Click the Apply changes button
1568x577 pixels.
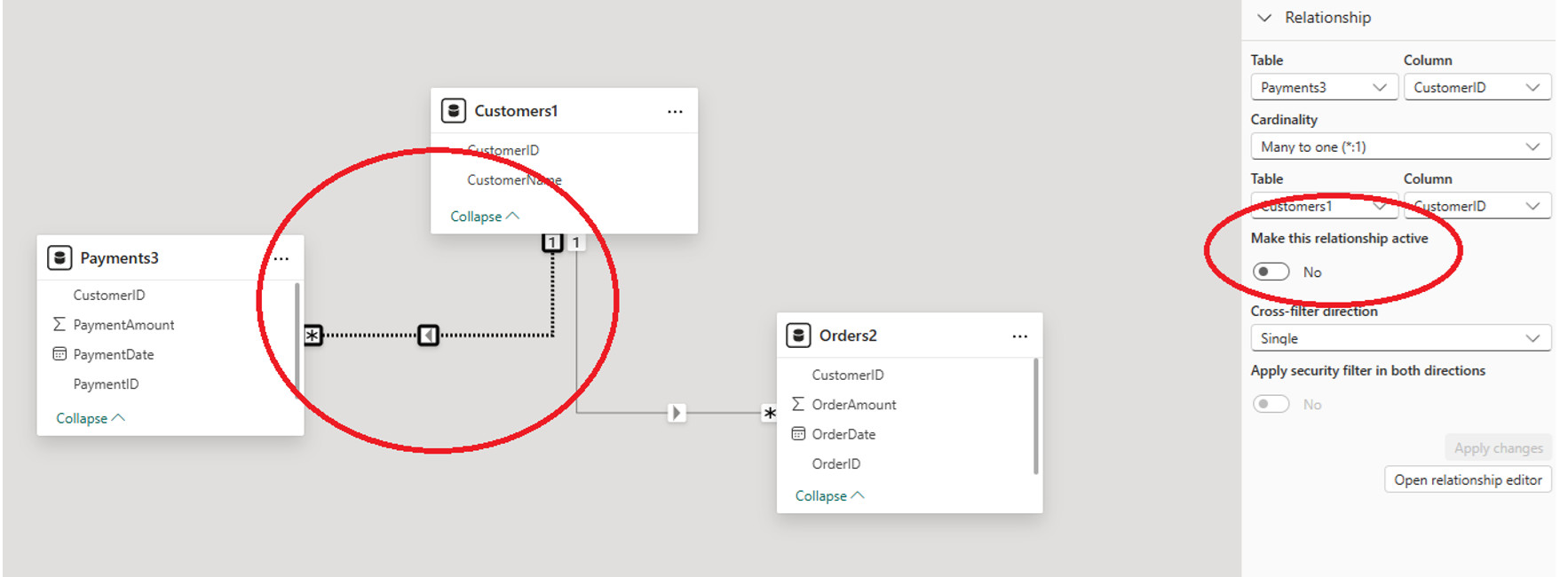pos(1498,448)
